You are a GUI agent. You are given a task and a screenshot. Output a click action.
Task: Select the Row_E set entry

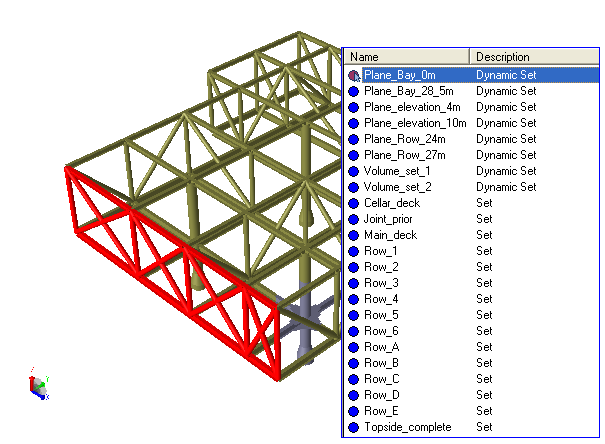pos(381,411)
